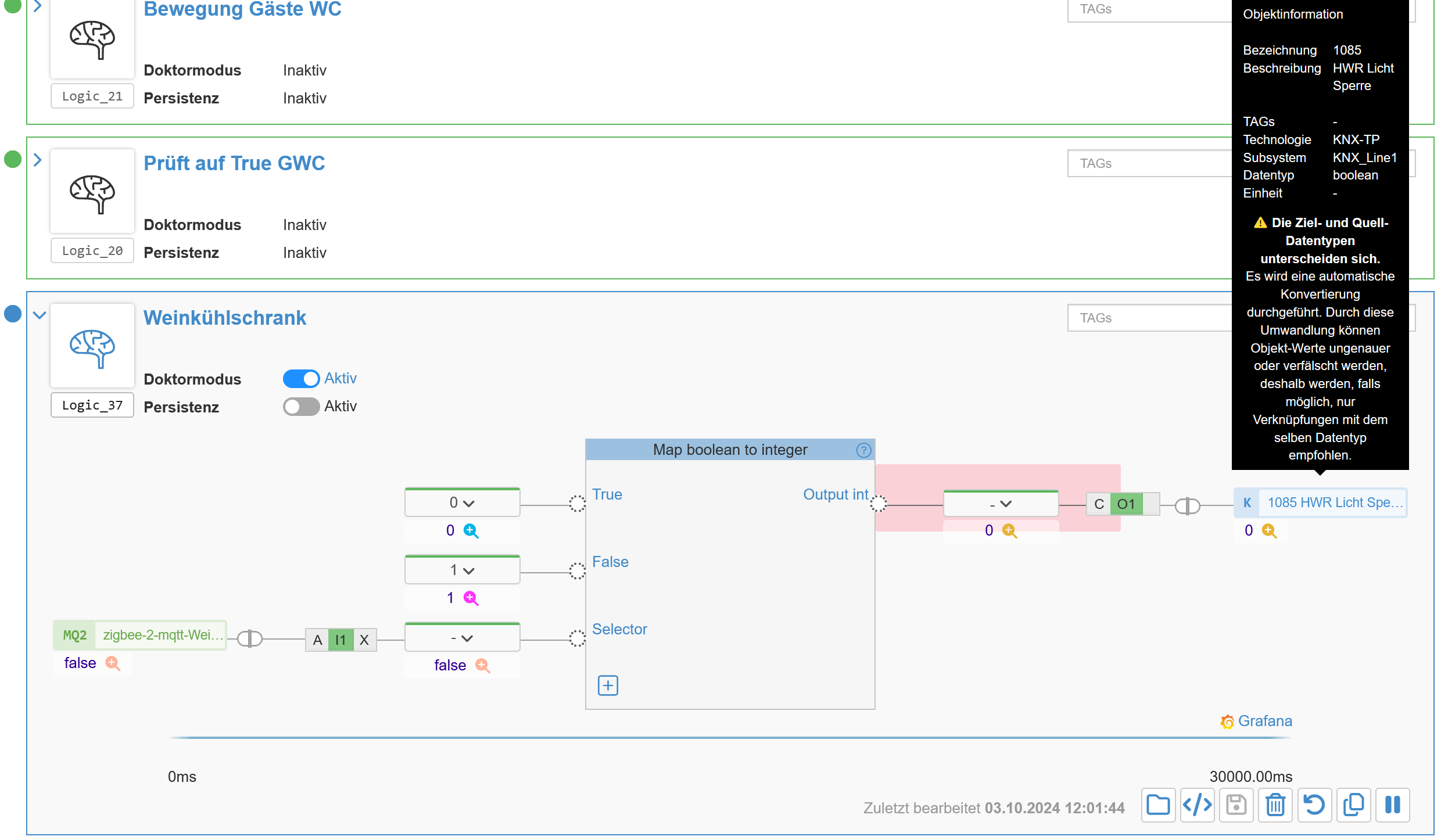Click magnifier under 1085 HWR Licht object
Viewport: 1441px width, 840px height.
(x=1269, y=531)
